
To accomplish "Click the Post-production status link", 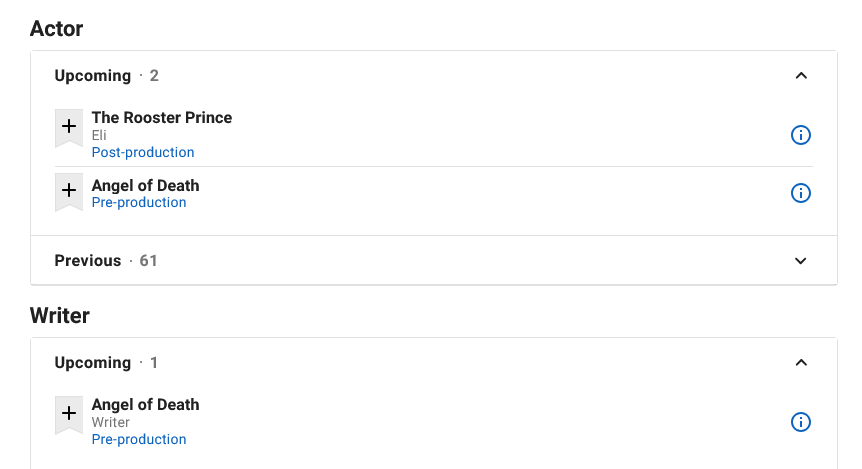I will click(x=143, y=152).
